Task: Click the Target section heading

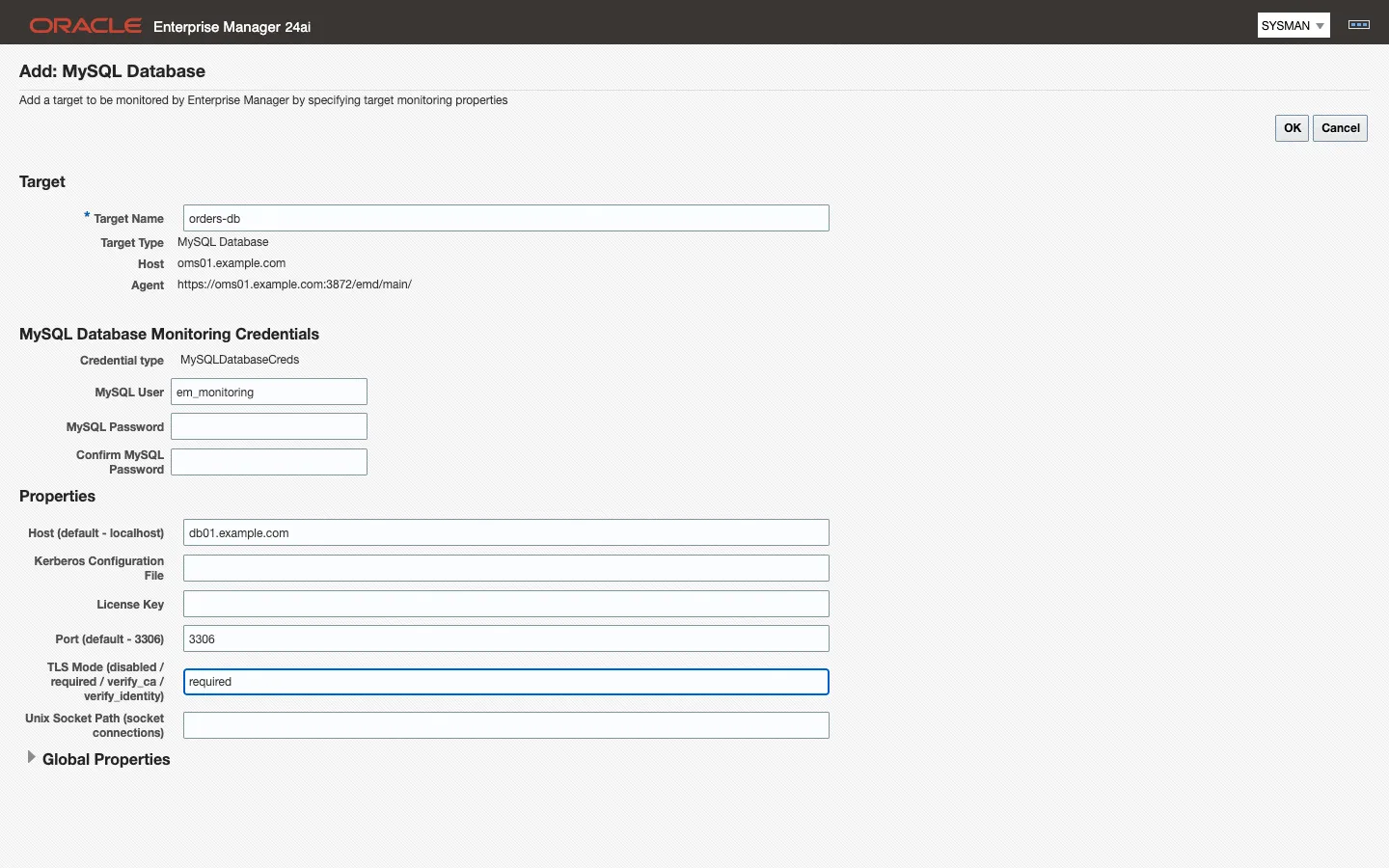Action: pyautogui.click(x=42, y=181)
